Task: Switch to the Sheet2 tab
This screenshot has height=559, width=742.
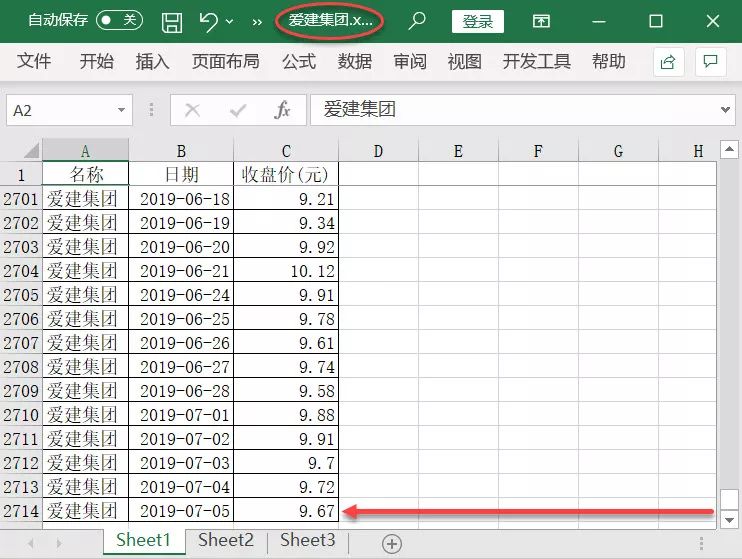Action: (x=226, y=540)
